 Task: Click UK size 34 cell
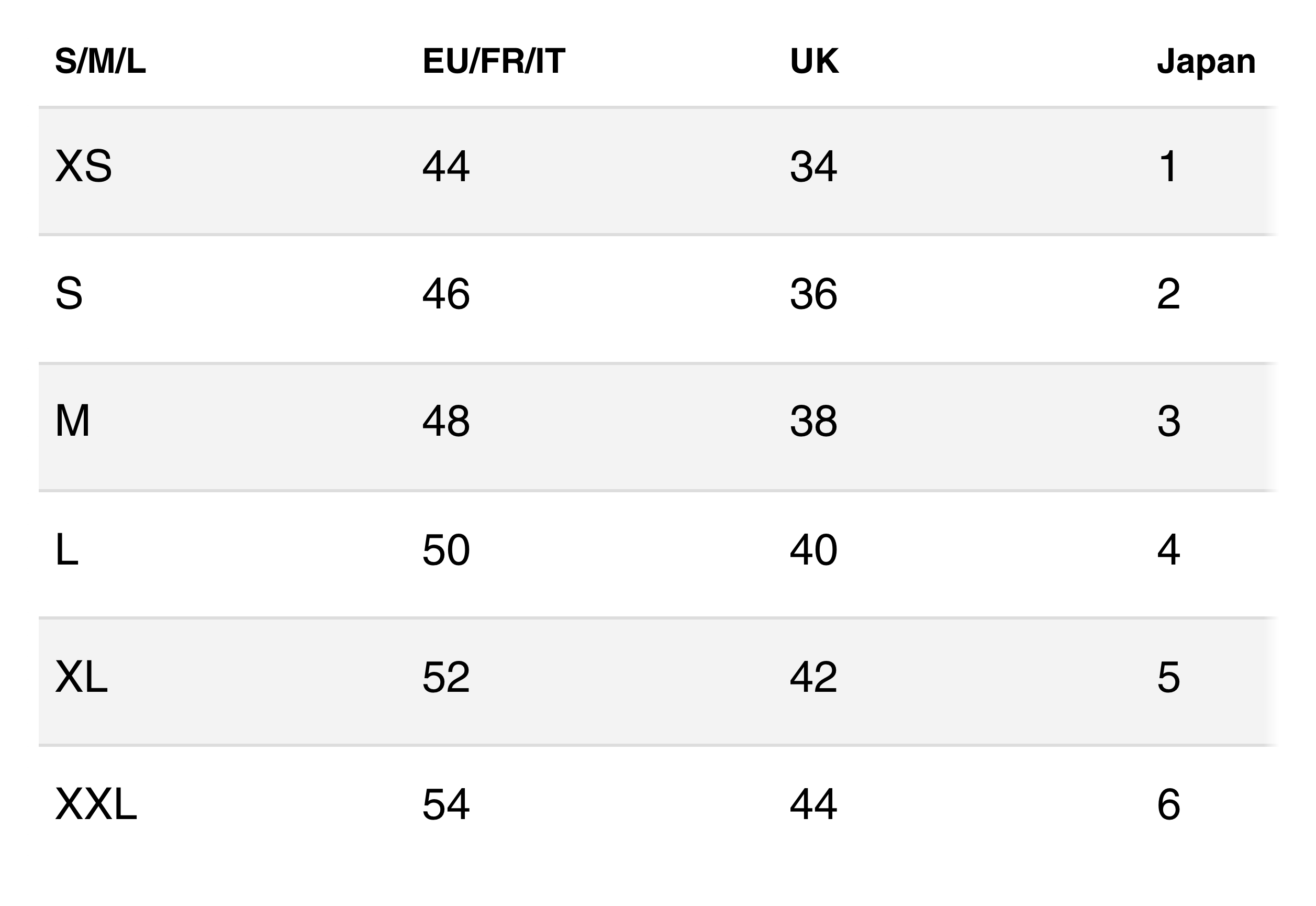click(x=813, y=167)
